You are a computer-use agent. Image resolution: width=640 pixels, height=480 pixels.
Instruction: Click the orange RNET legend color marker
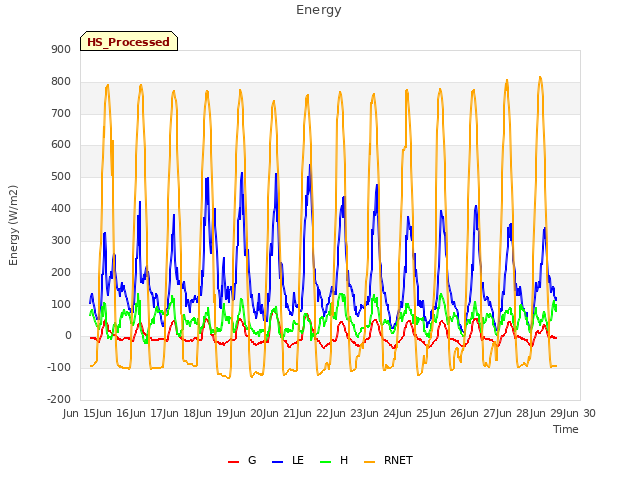369,462
